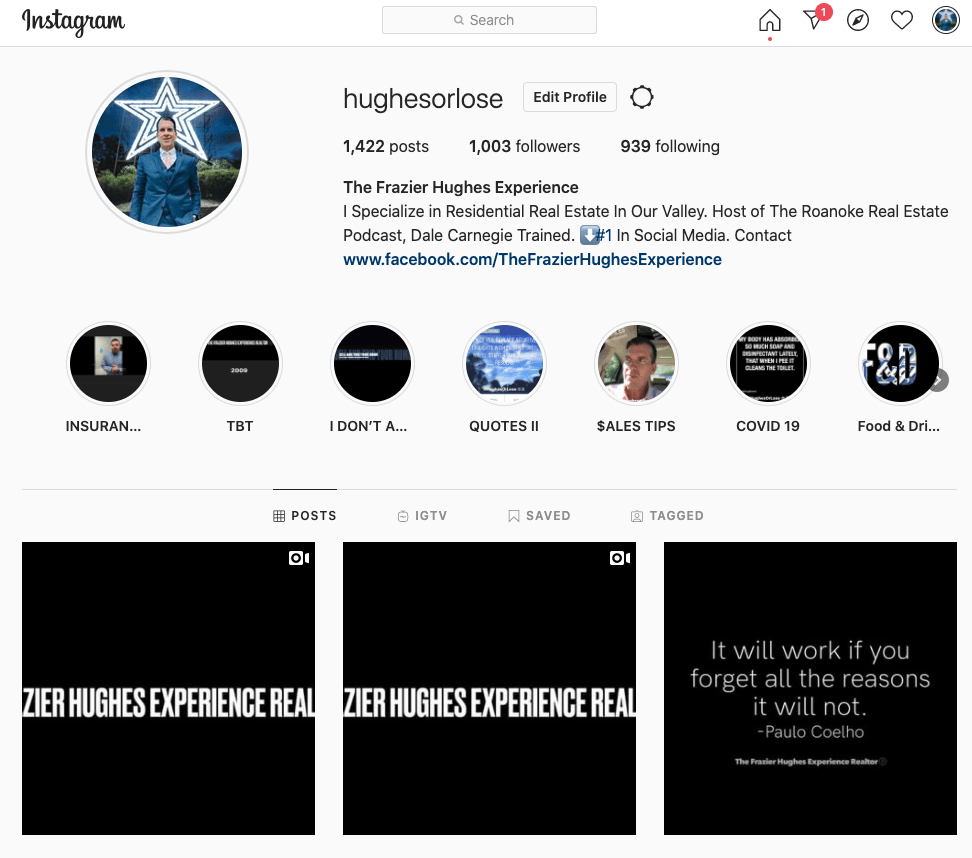Screen dimensions: 972x858
Task: Open direct messages with one notification
Action: point(814,21)
